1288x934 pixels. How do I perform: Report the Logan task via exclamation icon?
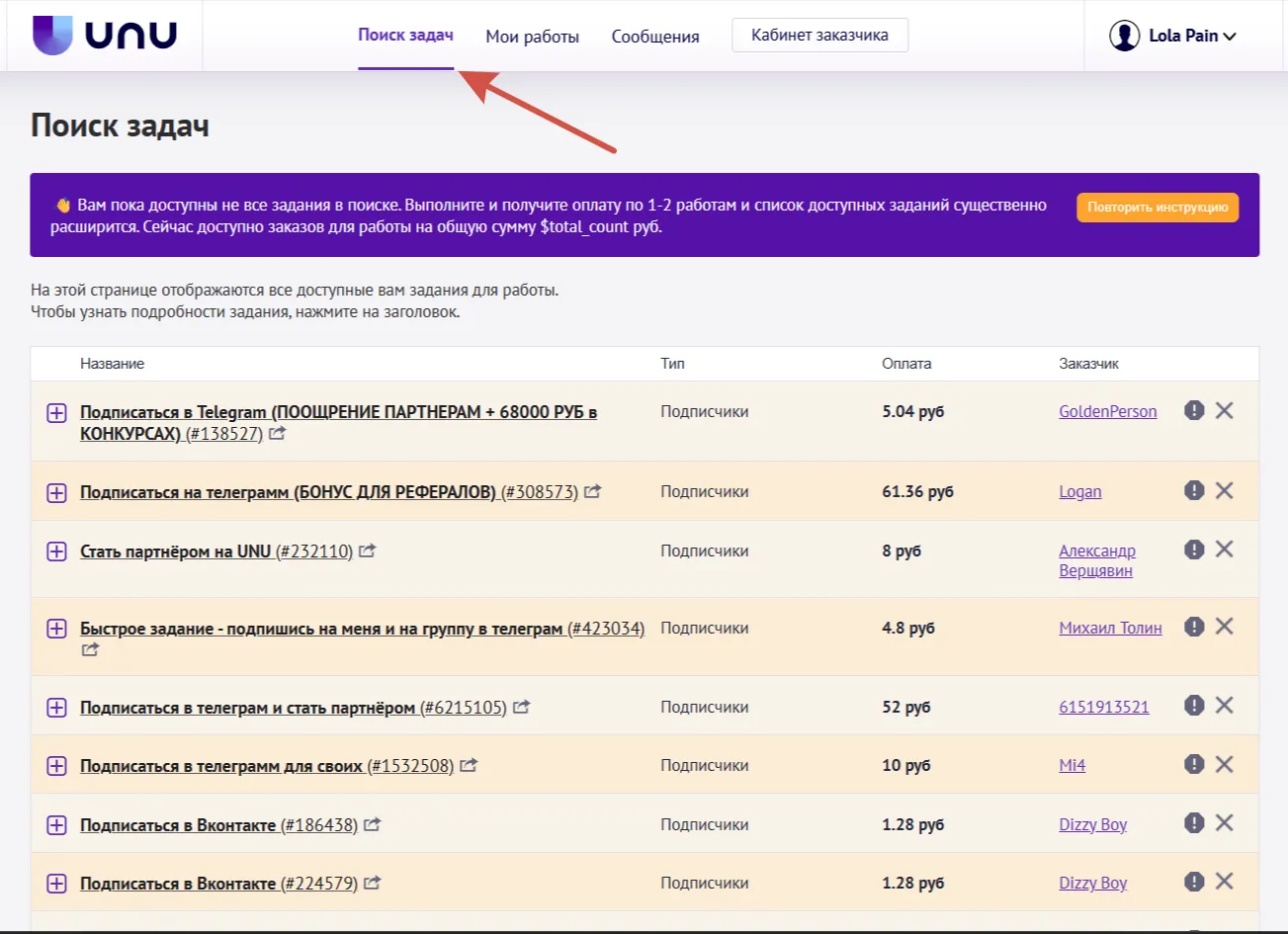(x=1194, y=490)
